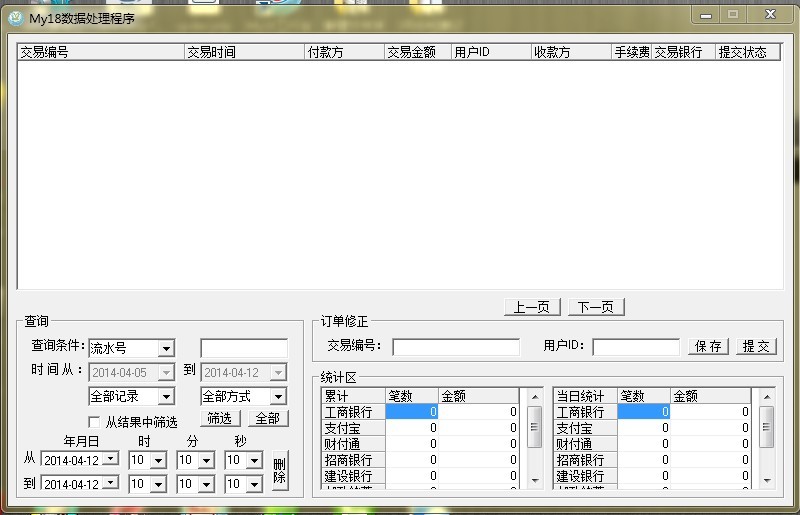The height and width of the screenshot is (515, 800).
Task: Click the 删除 delete button
Action: pos(280,471)
